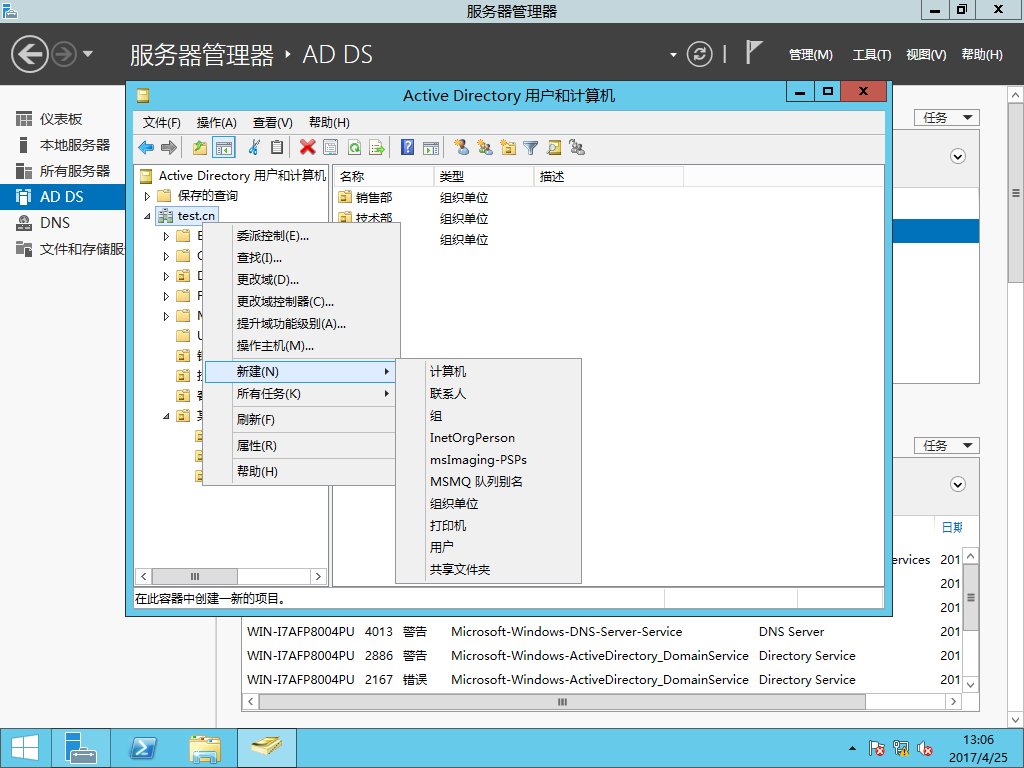The height and width of the screenshot is (768, 1024).
Task: Click the green Refresh toolbar icon
Action: (x=354, y=148)
